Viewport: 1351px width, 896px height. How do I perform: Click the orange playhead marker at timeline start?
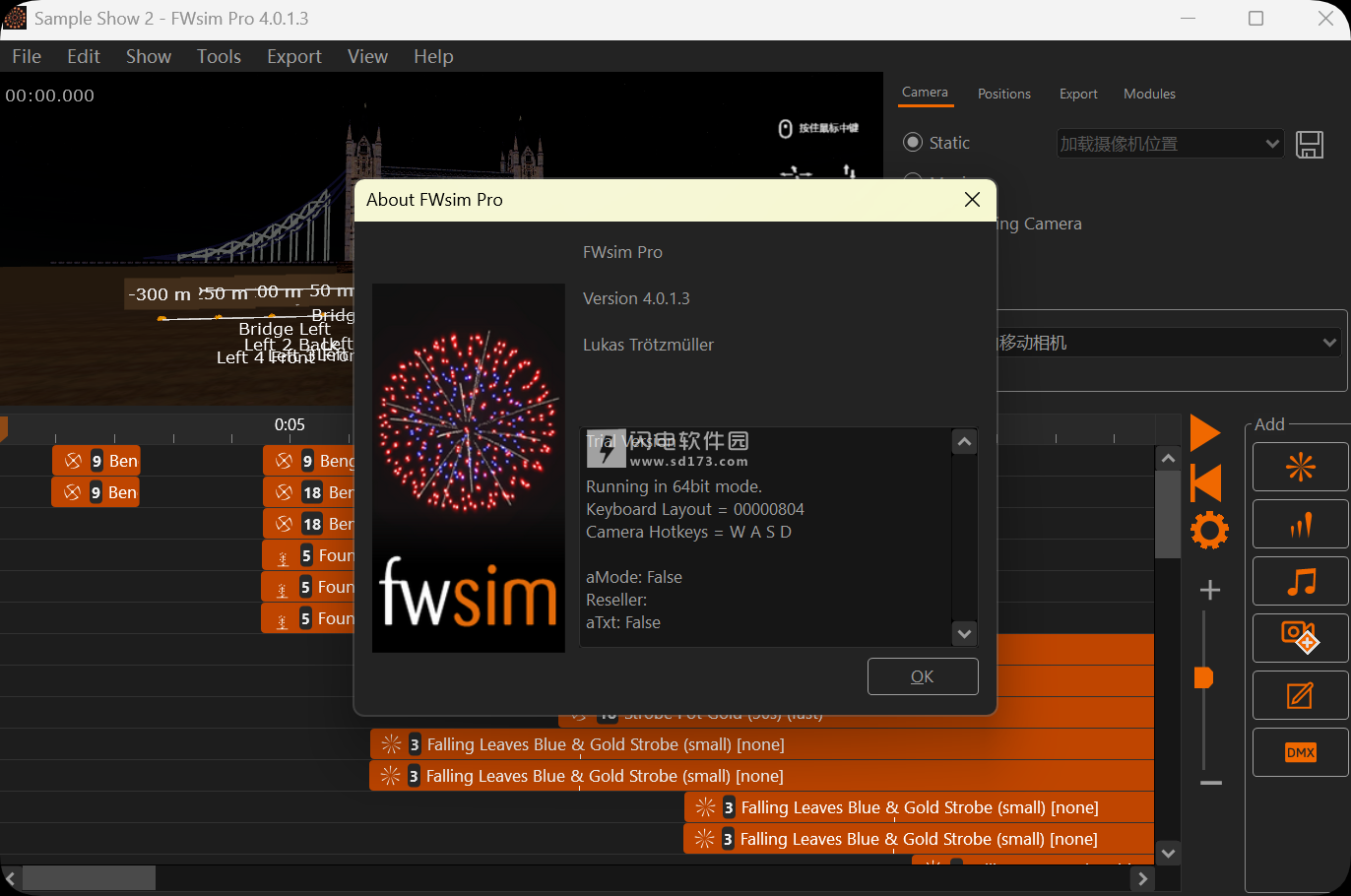3,428
